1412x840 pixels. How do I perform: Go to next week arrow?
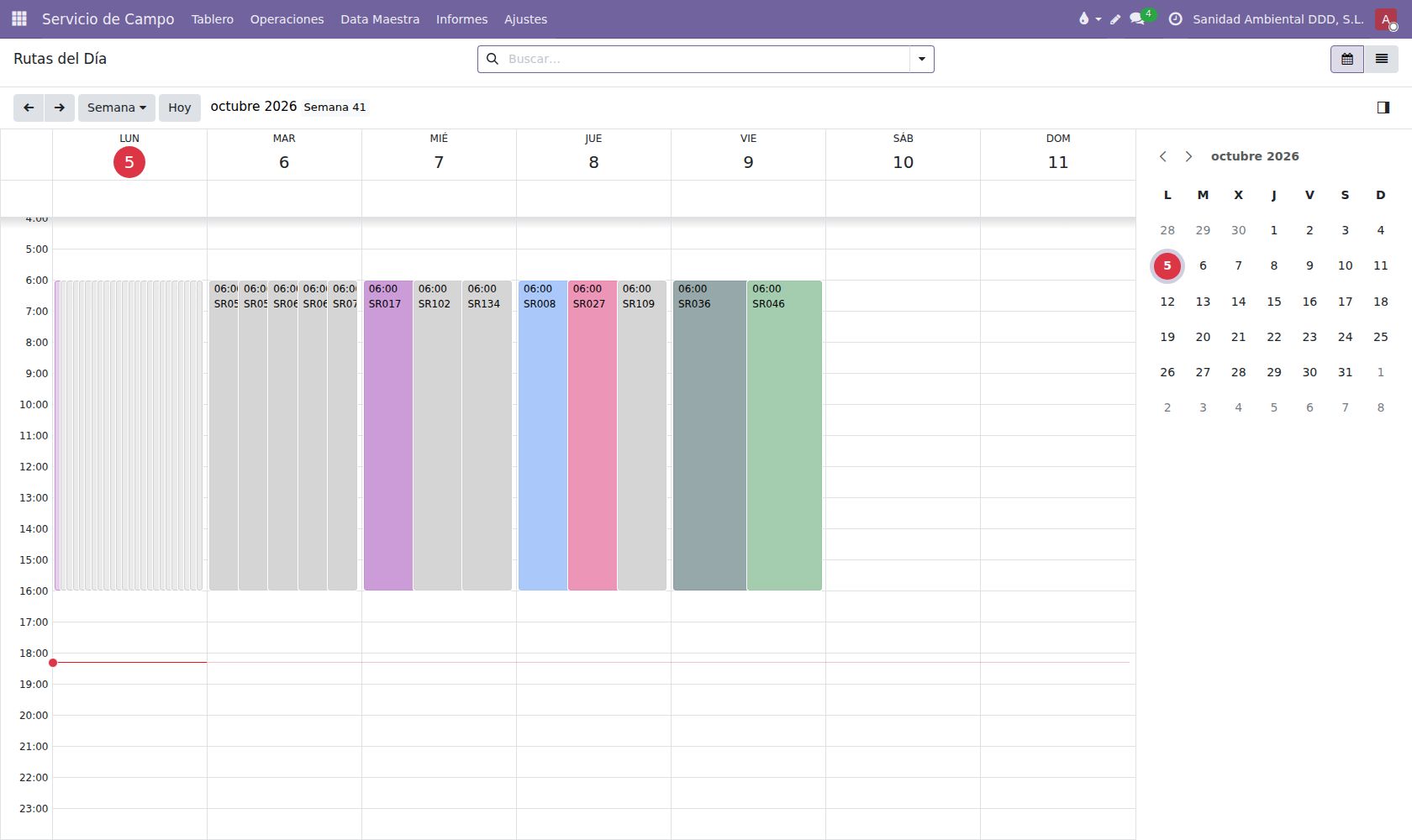pos(59,108)
